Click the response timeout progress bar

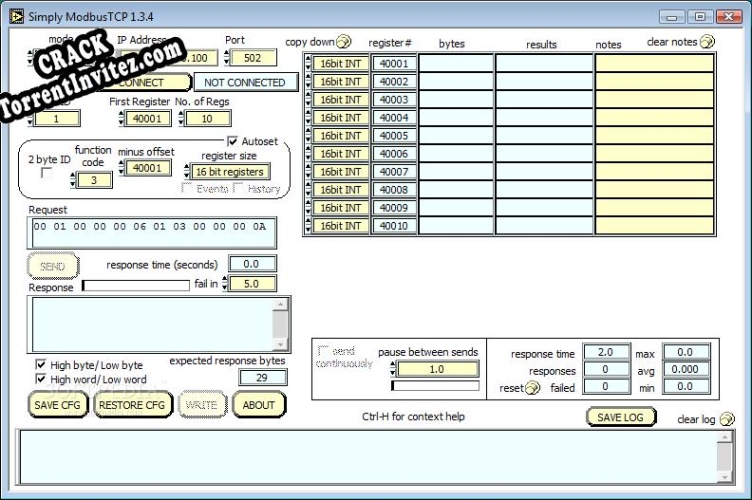(x=136, y=285)
